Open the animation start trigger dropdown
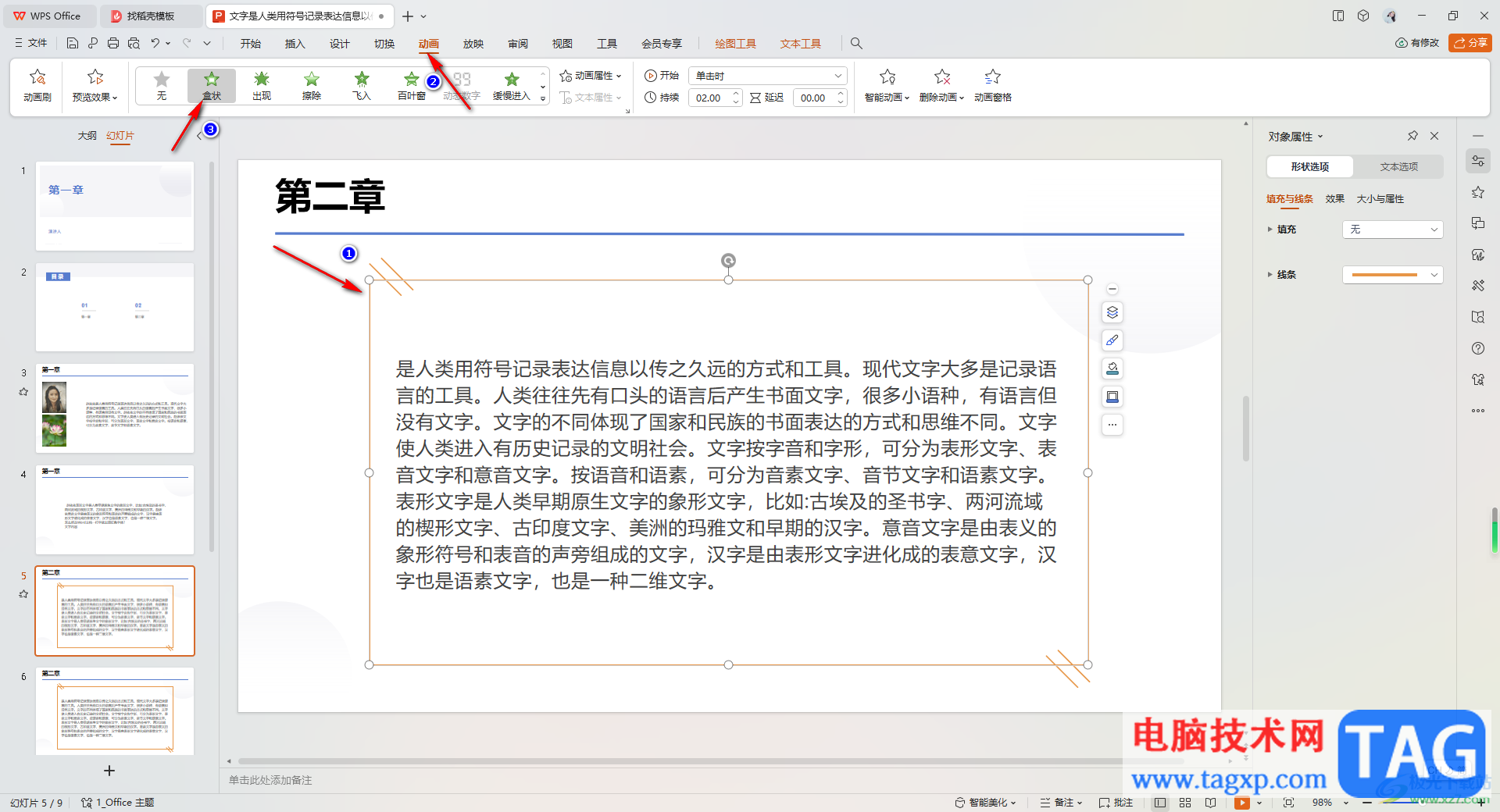 click(769, 76)
